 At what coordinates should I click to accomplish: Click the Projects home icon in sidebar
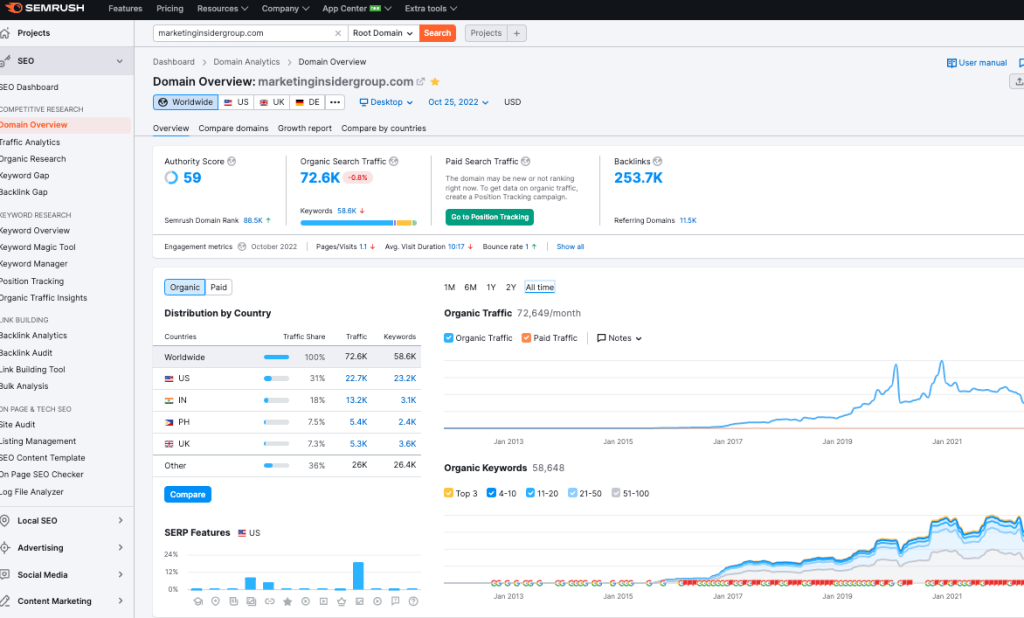(x=6, y=33)
